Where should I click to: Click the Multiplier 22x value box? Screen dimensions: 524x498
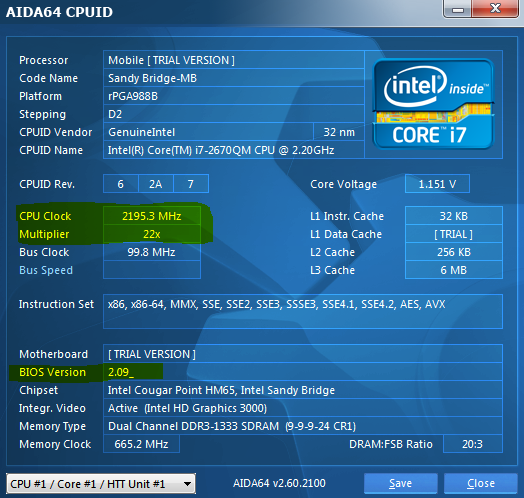(152, 234)
